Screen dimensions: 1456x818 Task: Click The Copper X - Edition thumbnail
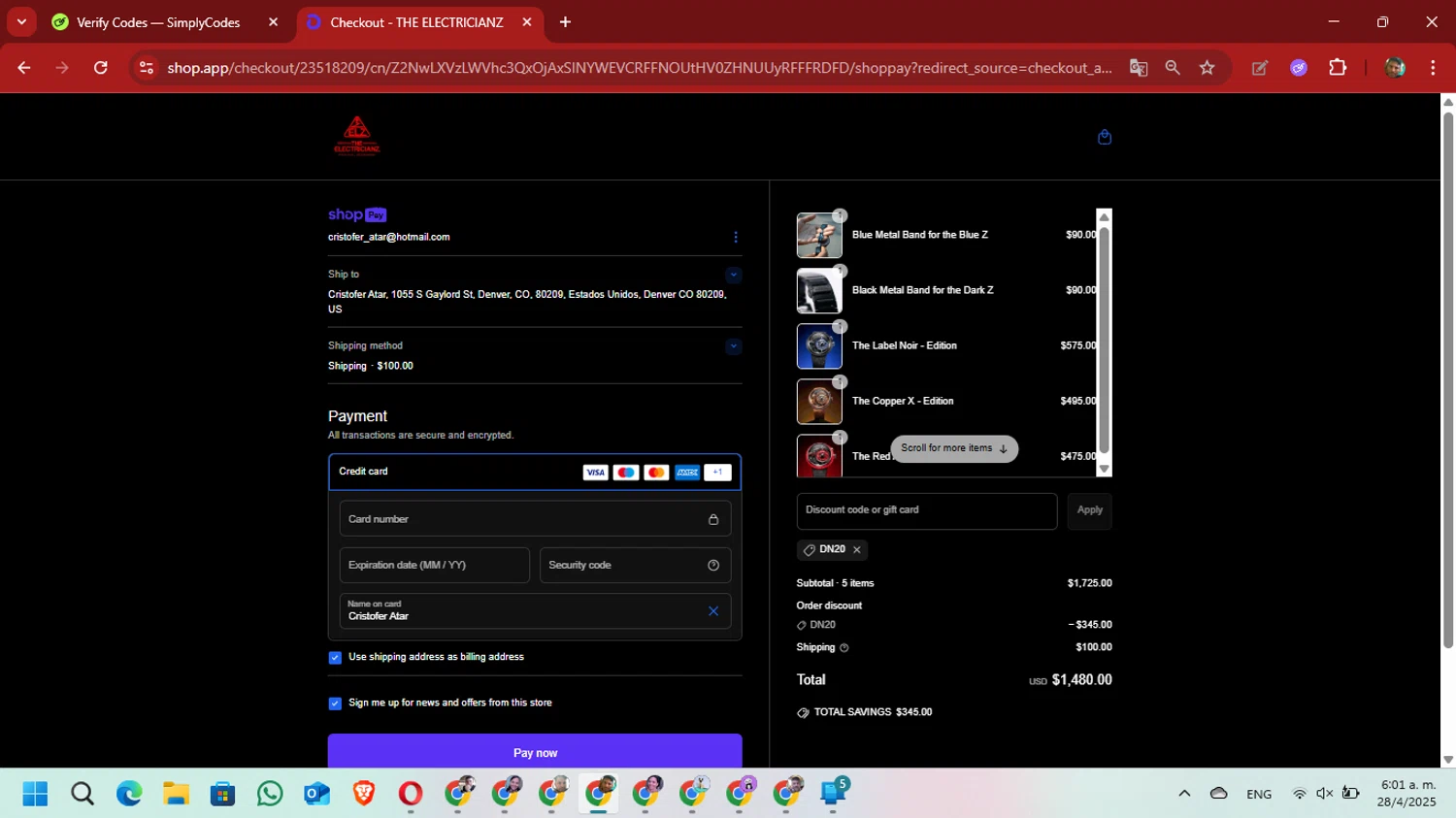[819, 401]
